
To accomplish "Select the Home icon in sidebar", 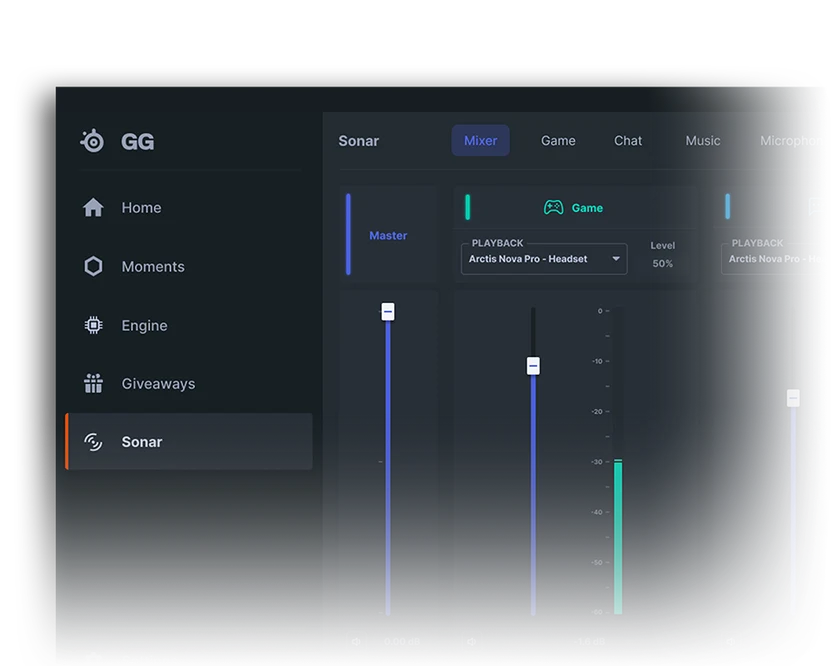I will click(x=93, y=207).
